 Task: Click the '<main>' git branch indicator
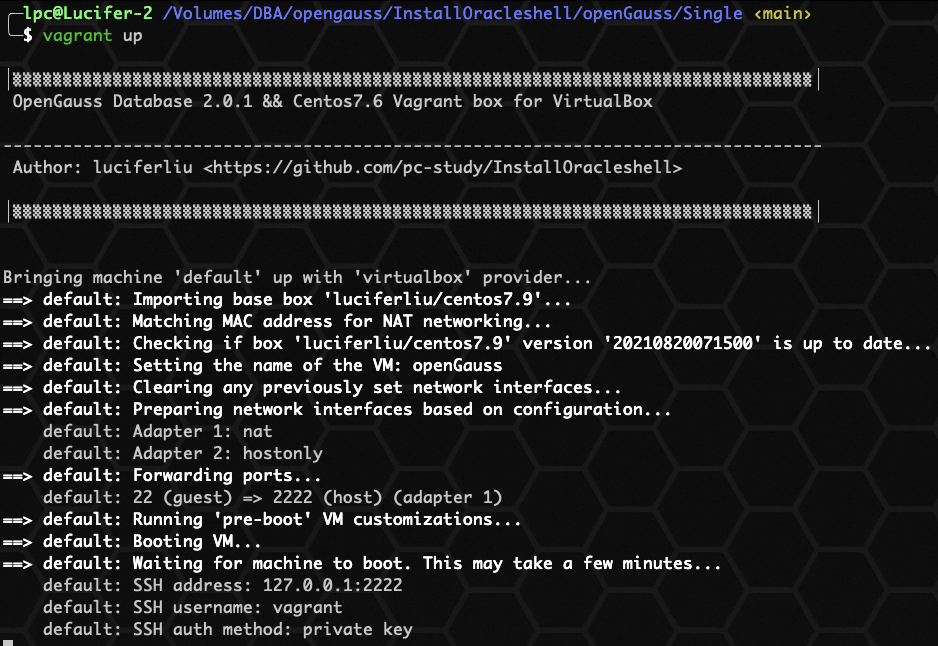coord(782,13)
